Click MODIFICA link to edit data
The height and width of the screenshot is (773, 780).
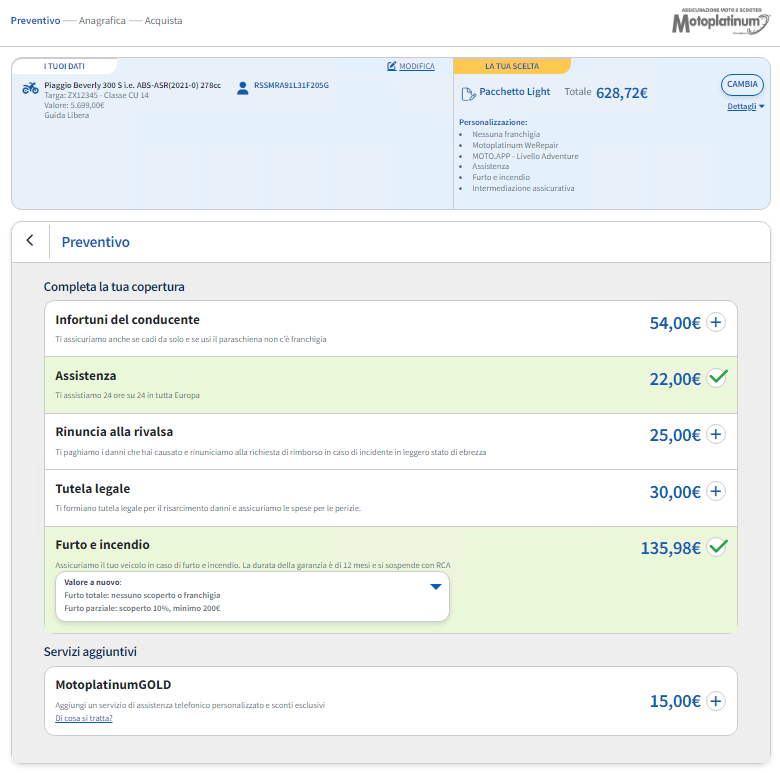point(417,66)
